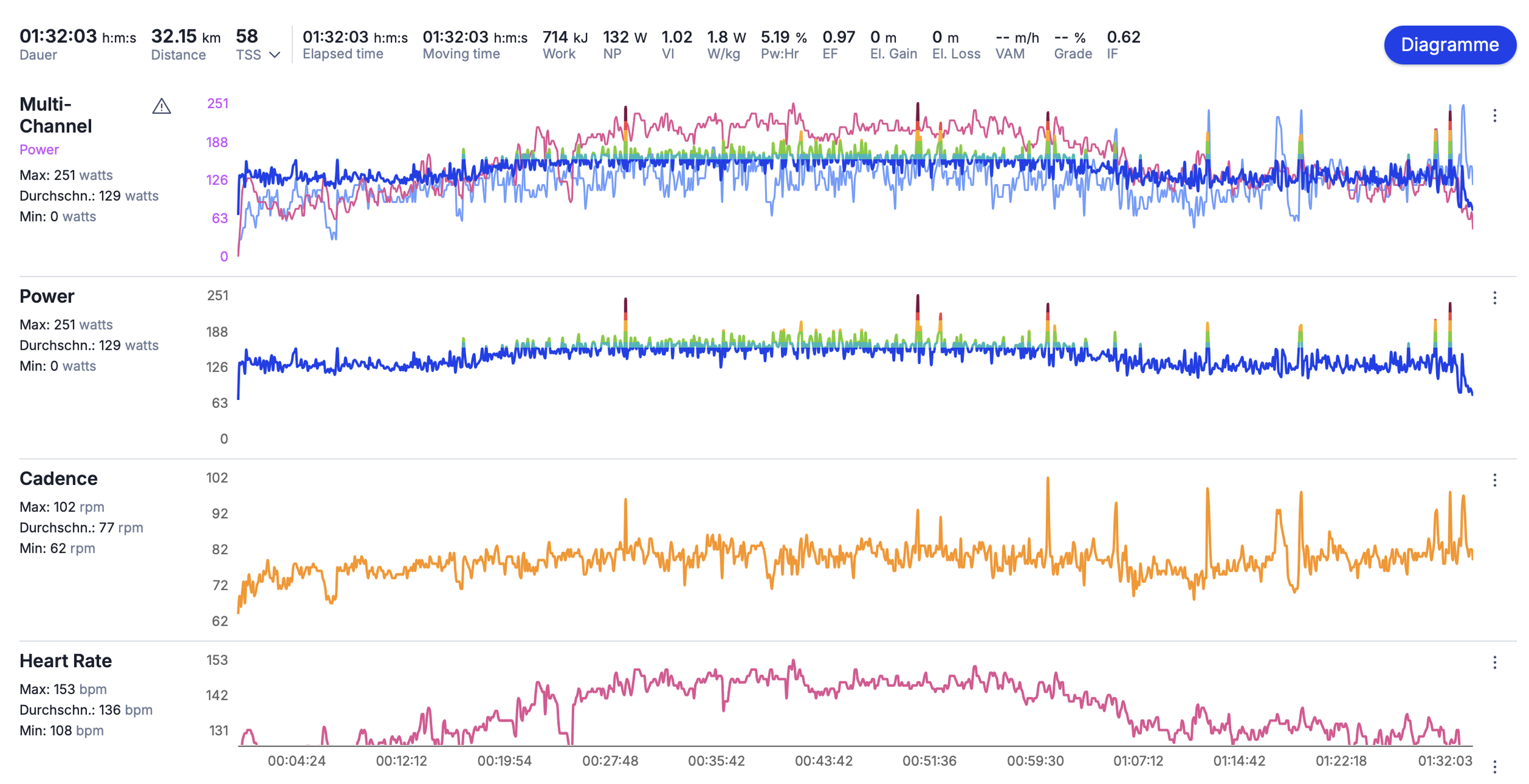Open the bottom-most three-dot menu
The height and width of the screenshot is (784, 1529).
(1494, 766)
